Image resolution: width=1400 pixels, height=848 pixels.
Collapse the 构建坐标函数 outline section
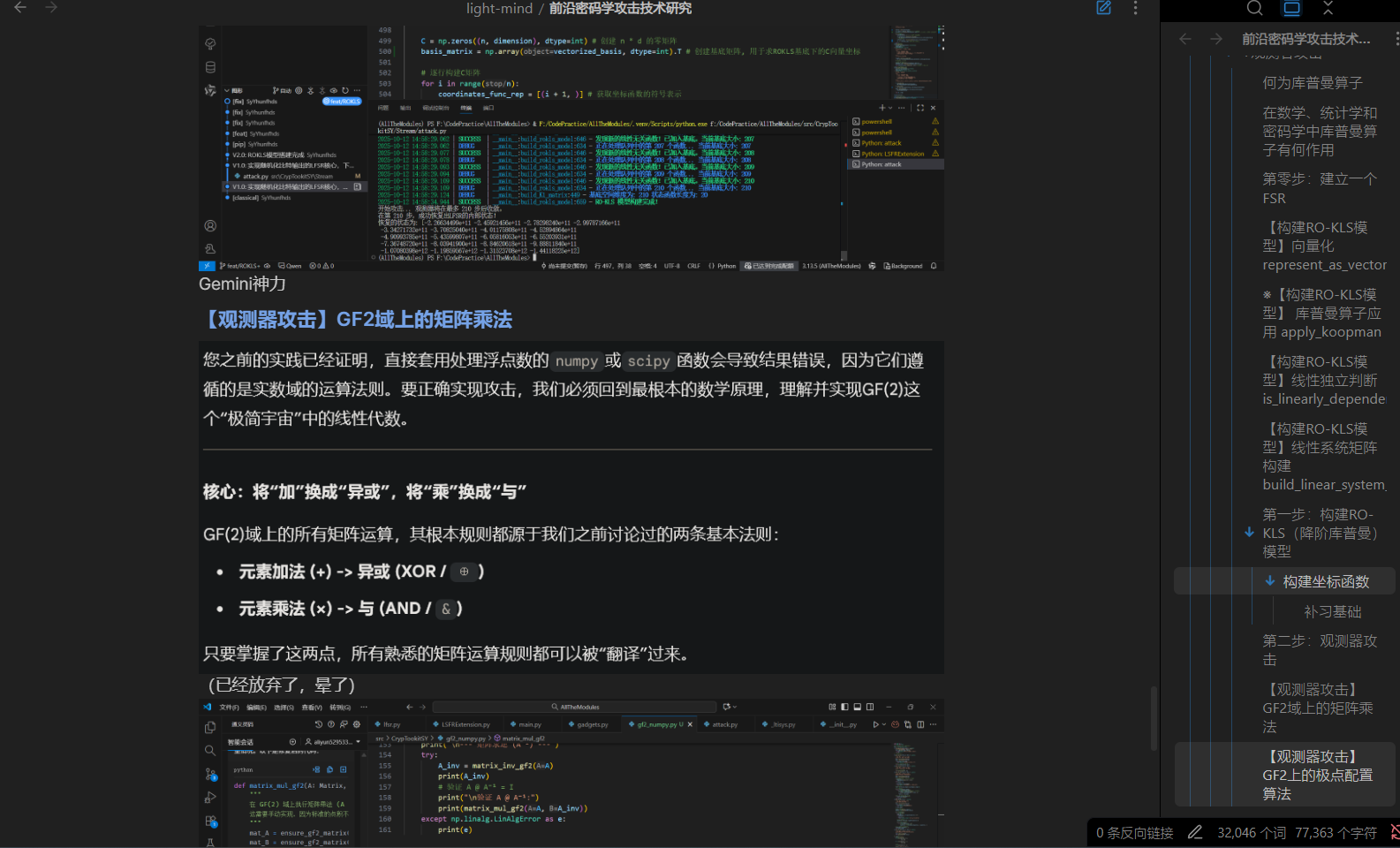click(x=1269, y=580)
